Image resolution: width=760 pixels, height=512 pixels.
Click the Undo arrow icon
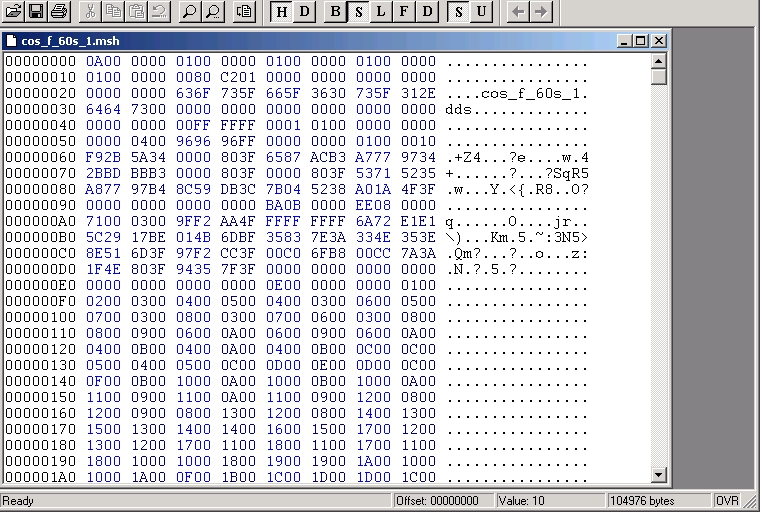tap(157, 12)
